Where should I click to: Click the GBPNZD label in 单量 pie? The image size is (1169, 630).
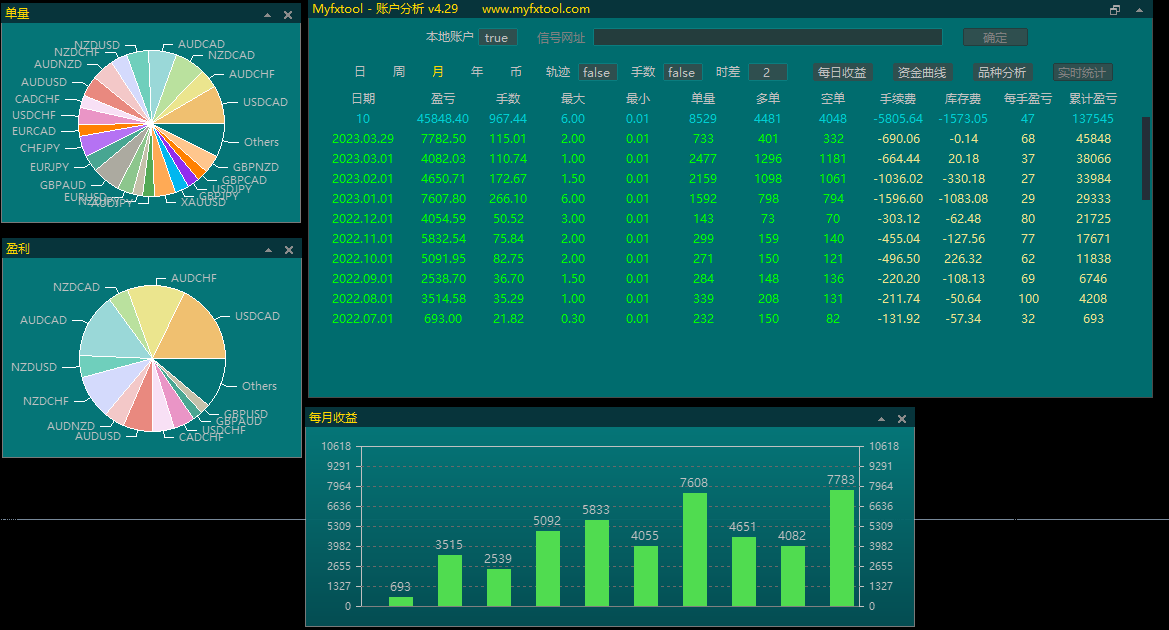[256, 167]
